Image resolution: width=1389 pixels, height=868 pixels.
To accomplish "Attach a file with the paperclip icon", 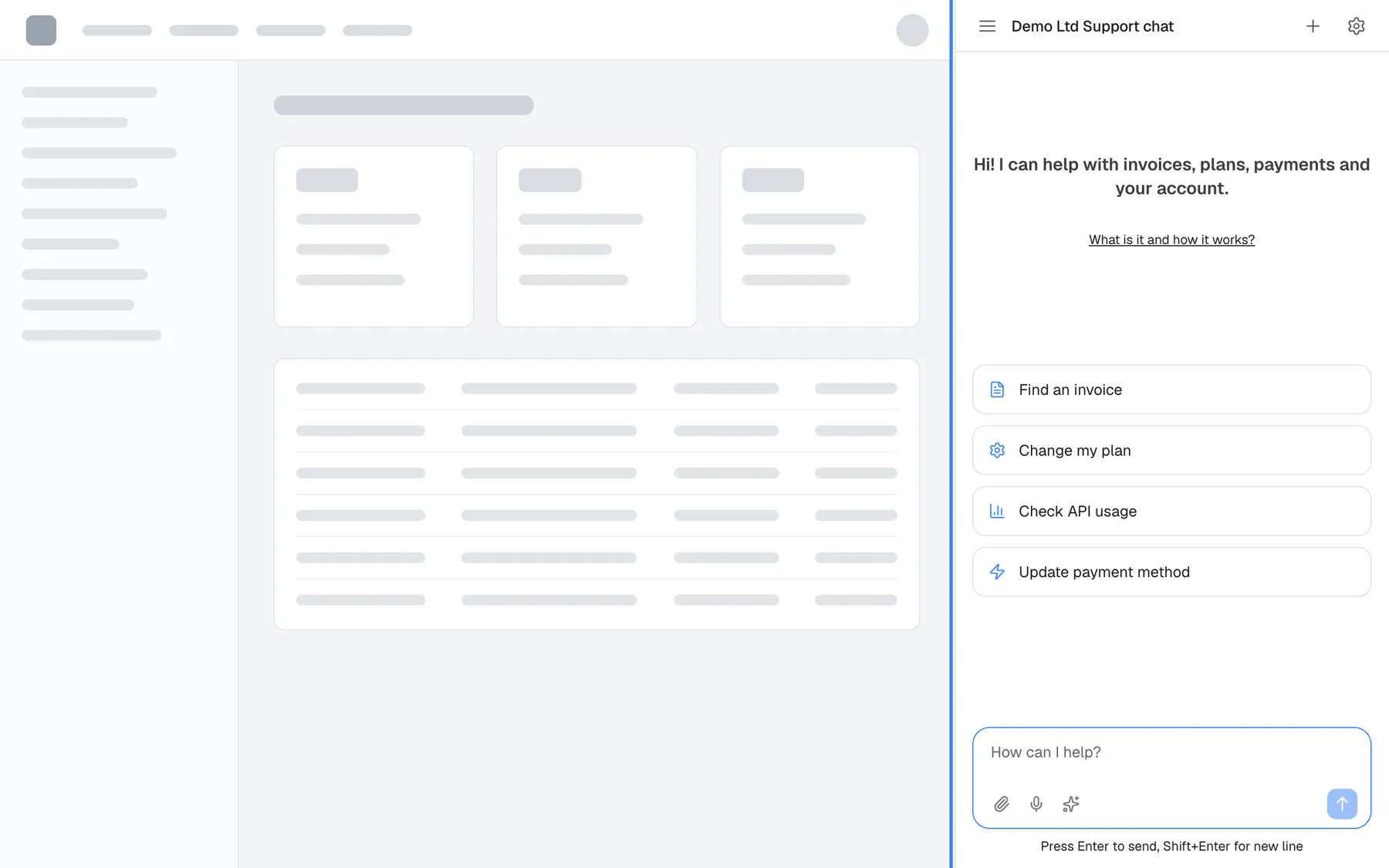I will tap(1002, 804).
